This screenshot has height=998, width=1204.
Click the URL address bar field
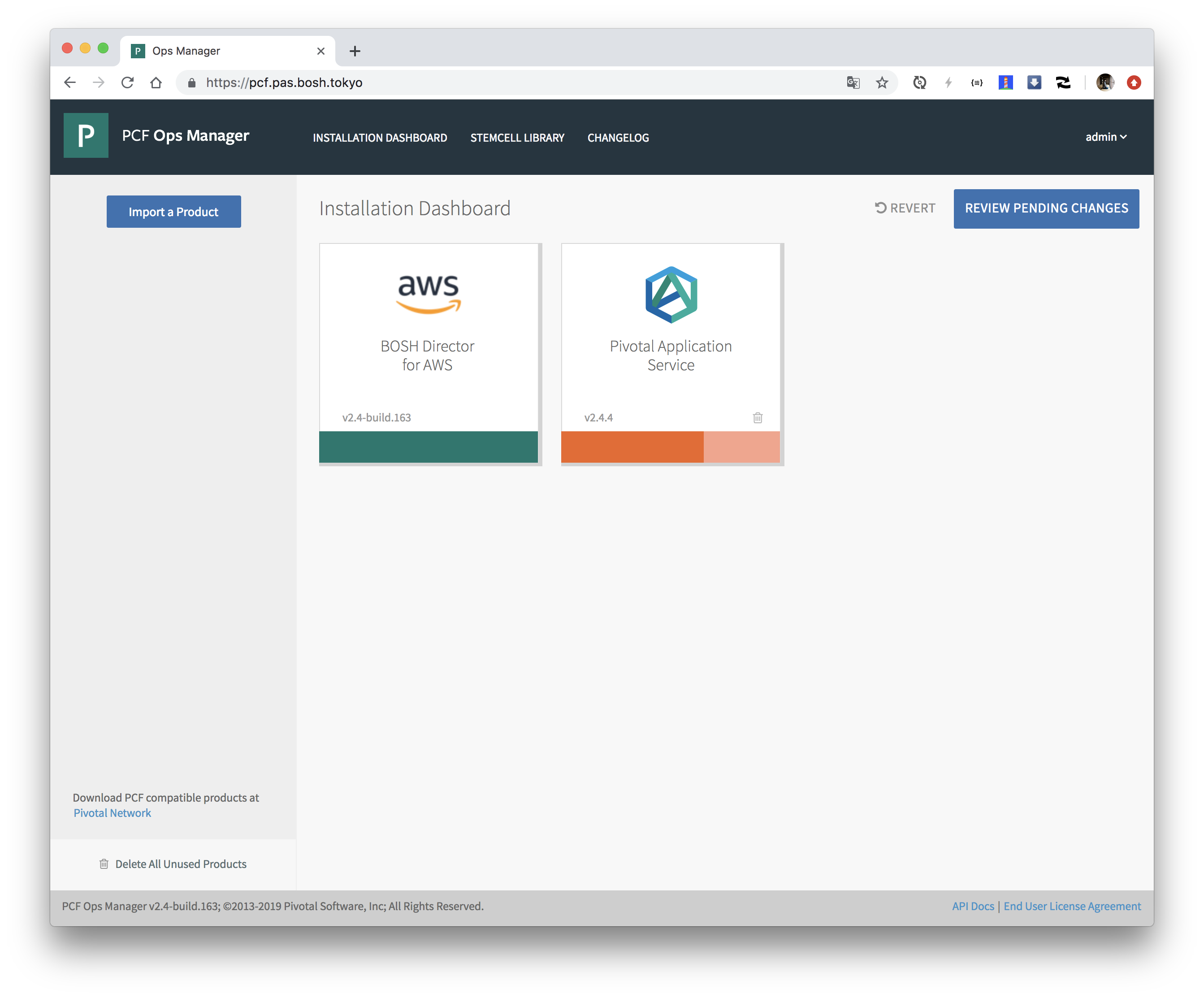coord(516,82)
